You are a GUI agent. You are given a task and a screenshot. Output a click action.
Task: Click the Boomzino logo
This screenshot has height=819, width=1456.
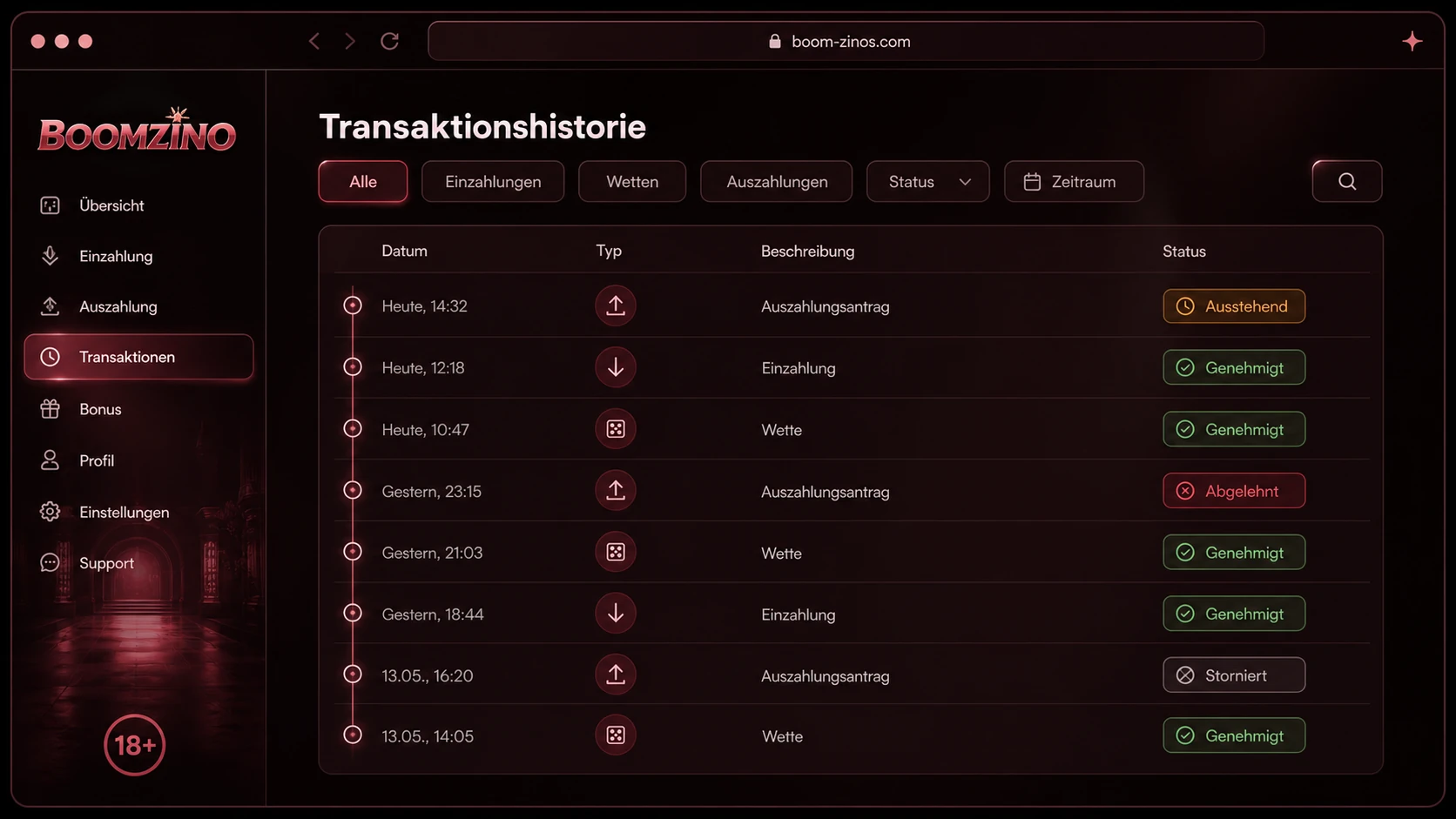(137, 131)
